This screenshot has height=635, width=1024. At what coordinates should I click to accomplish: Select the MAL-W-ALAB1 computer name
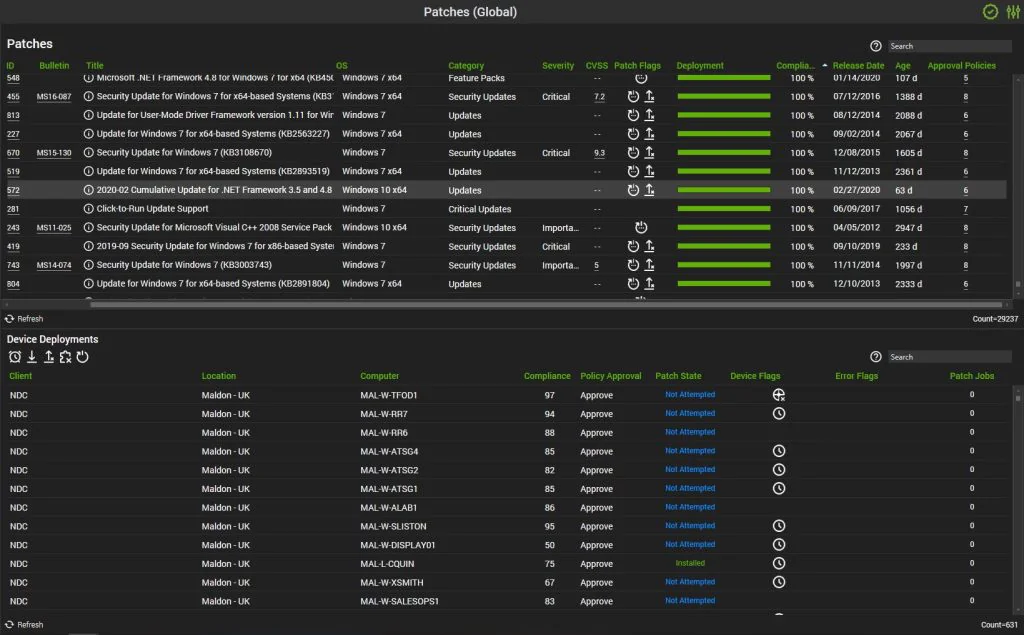click(388, 507)
